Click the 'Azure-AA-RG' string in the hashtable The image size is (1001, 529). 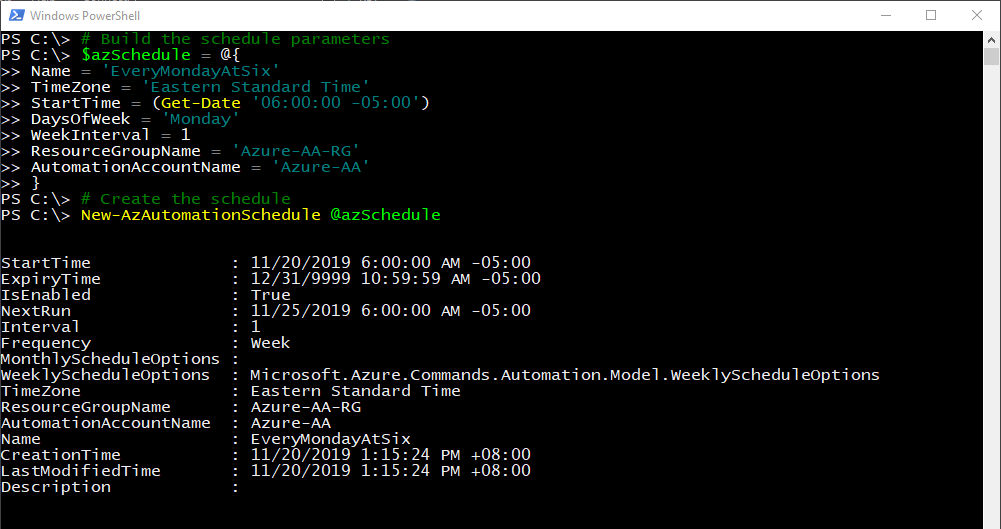[x=295, y=151]
